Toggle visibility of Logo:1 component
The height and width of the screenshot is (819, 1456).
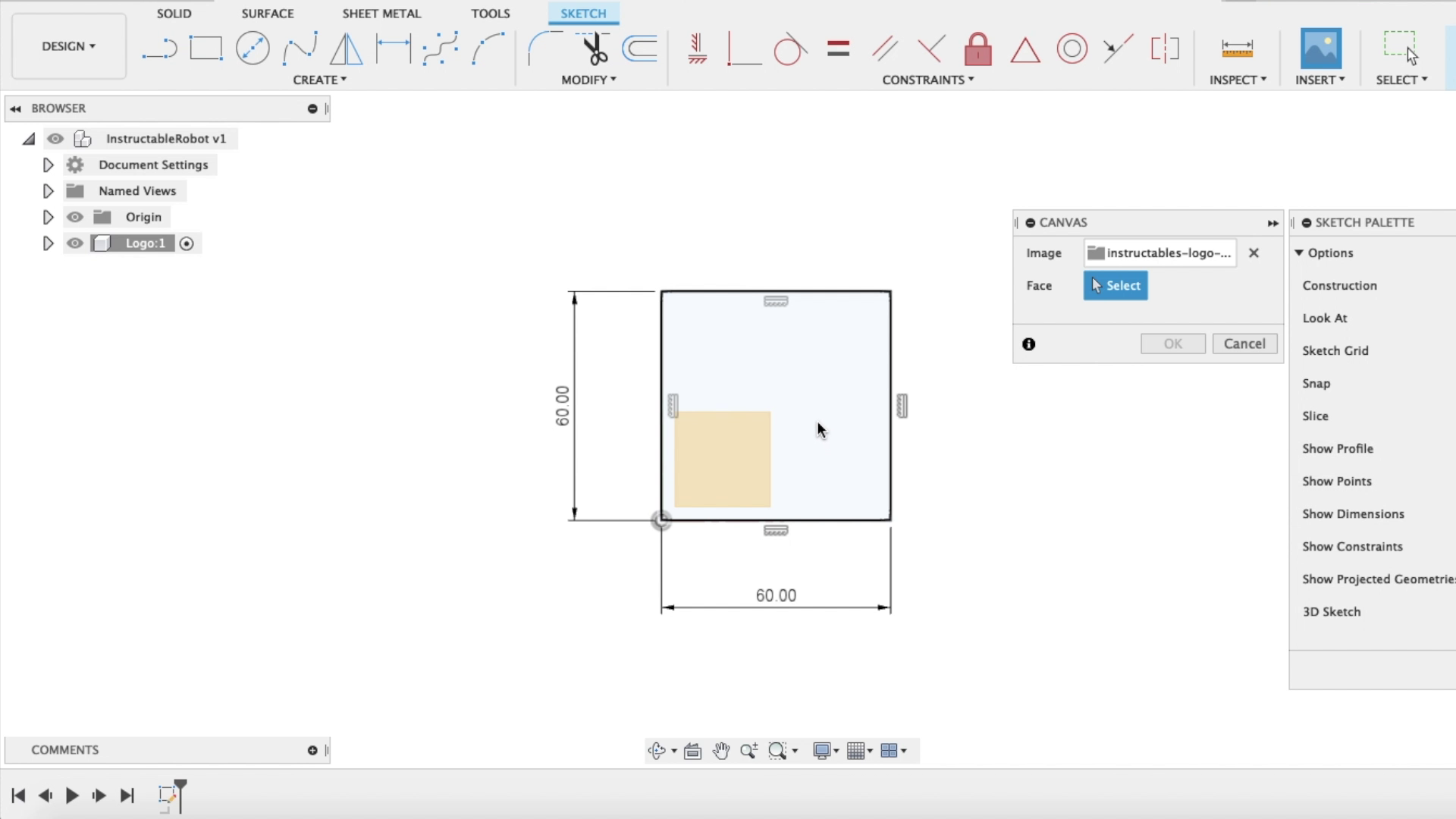(74, 243)
